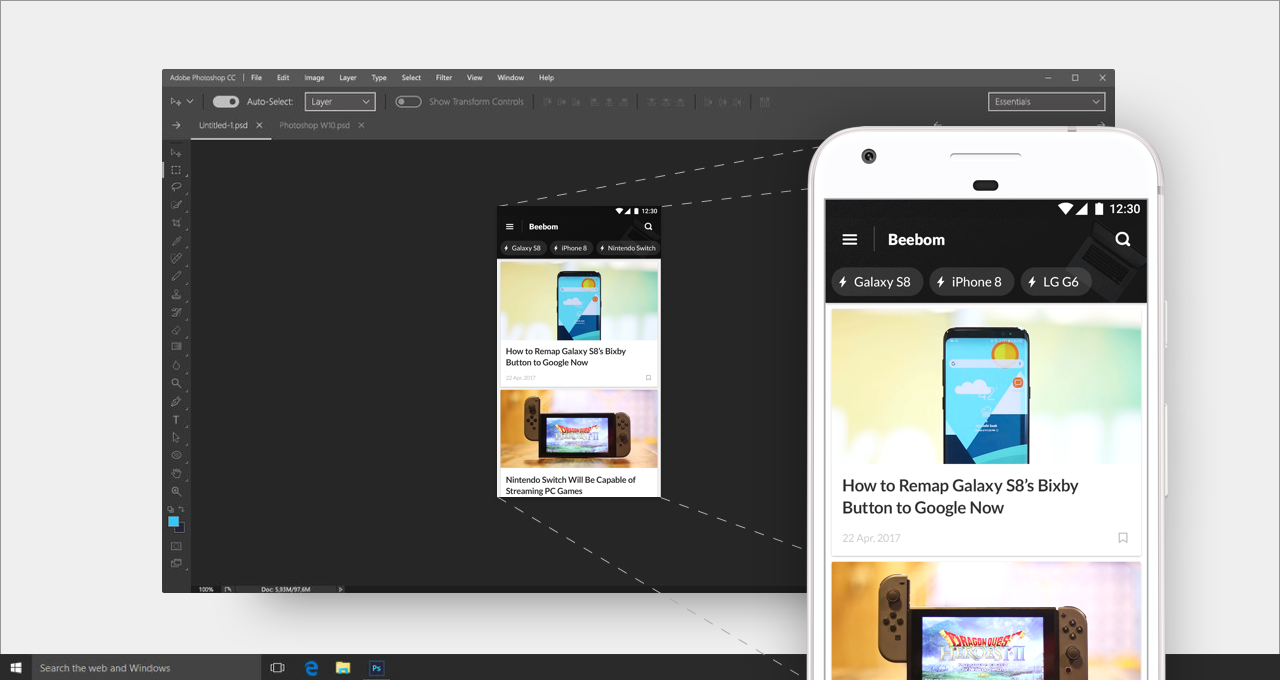Select the Move tool in the tools panel
The width and height of the screenshot is (1280, 680).
pos(176,152)
